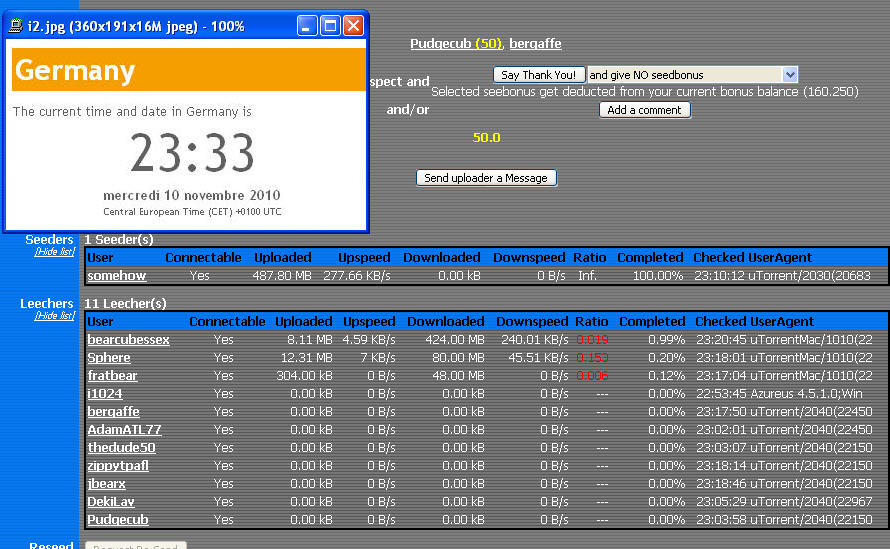Hide the Seeders list

pyautogui.click(x=54, y=252)
